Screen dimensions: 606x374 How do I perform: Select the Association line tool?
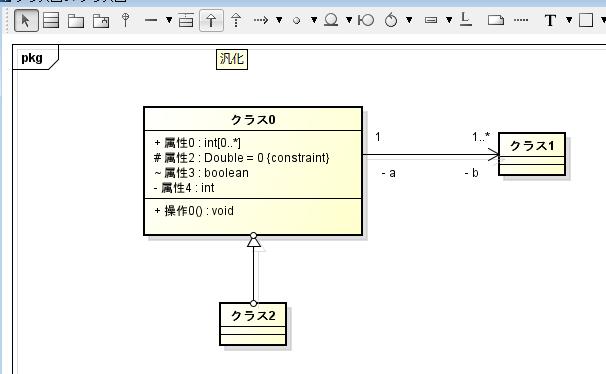(151, 20)
